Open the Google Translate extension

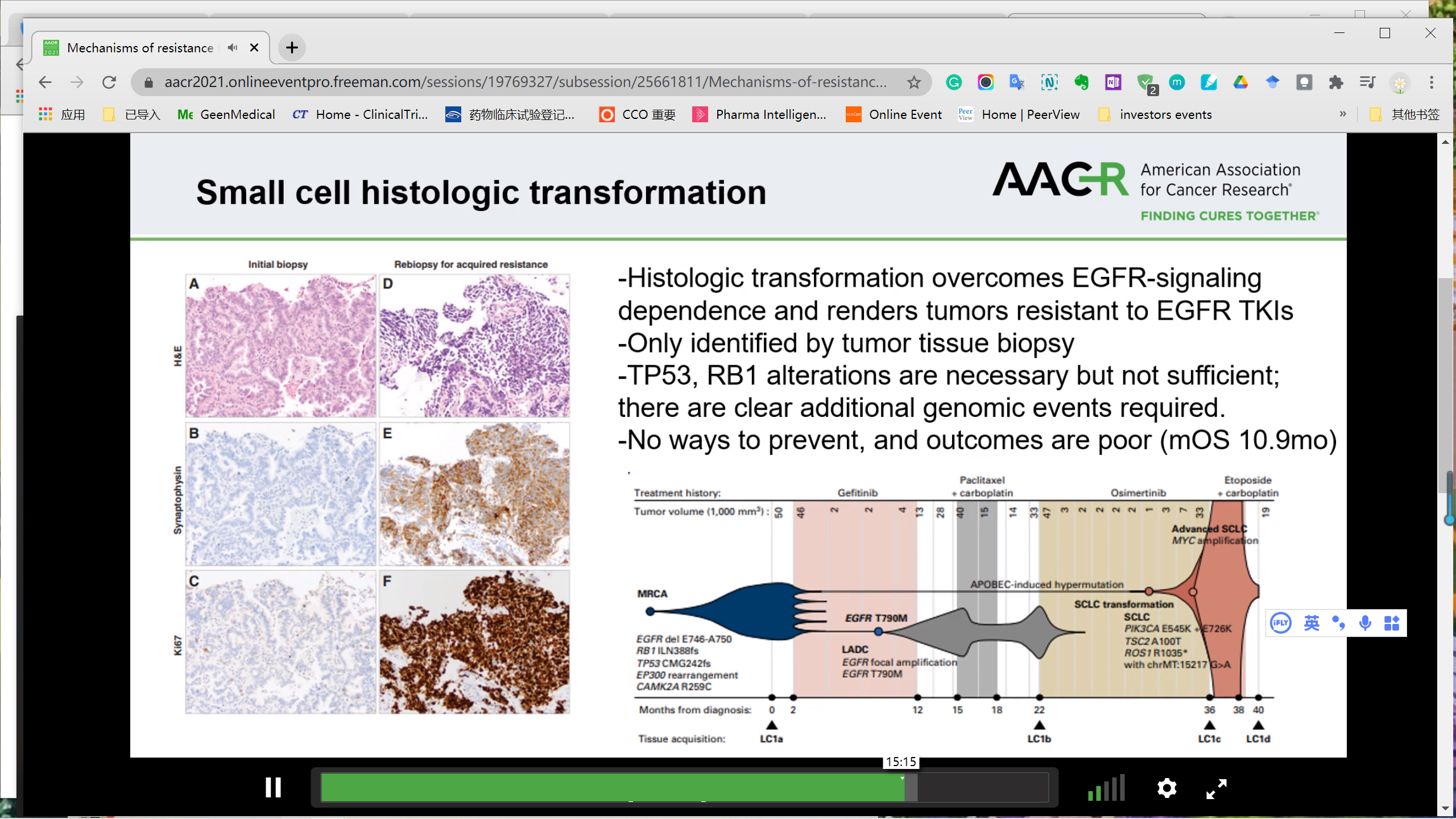(1017, 82)
